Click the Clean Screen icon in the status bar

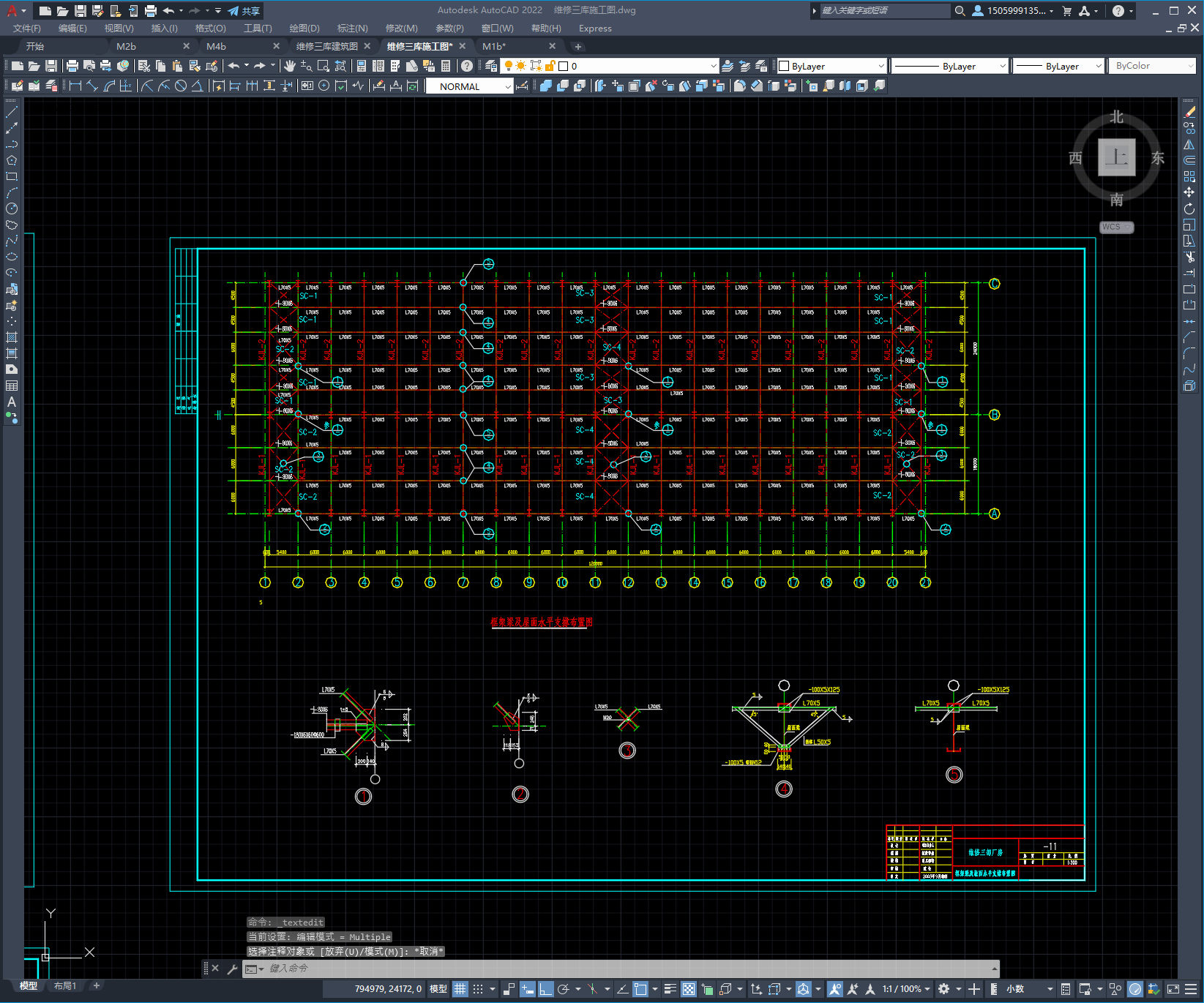click(1173, 989)
